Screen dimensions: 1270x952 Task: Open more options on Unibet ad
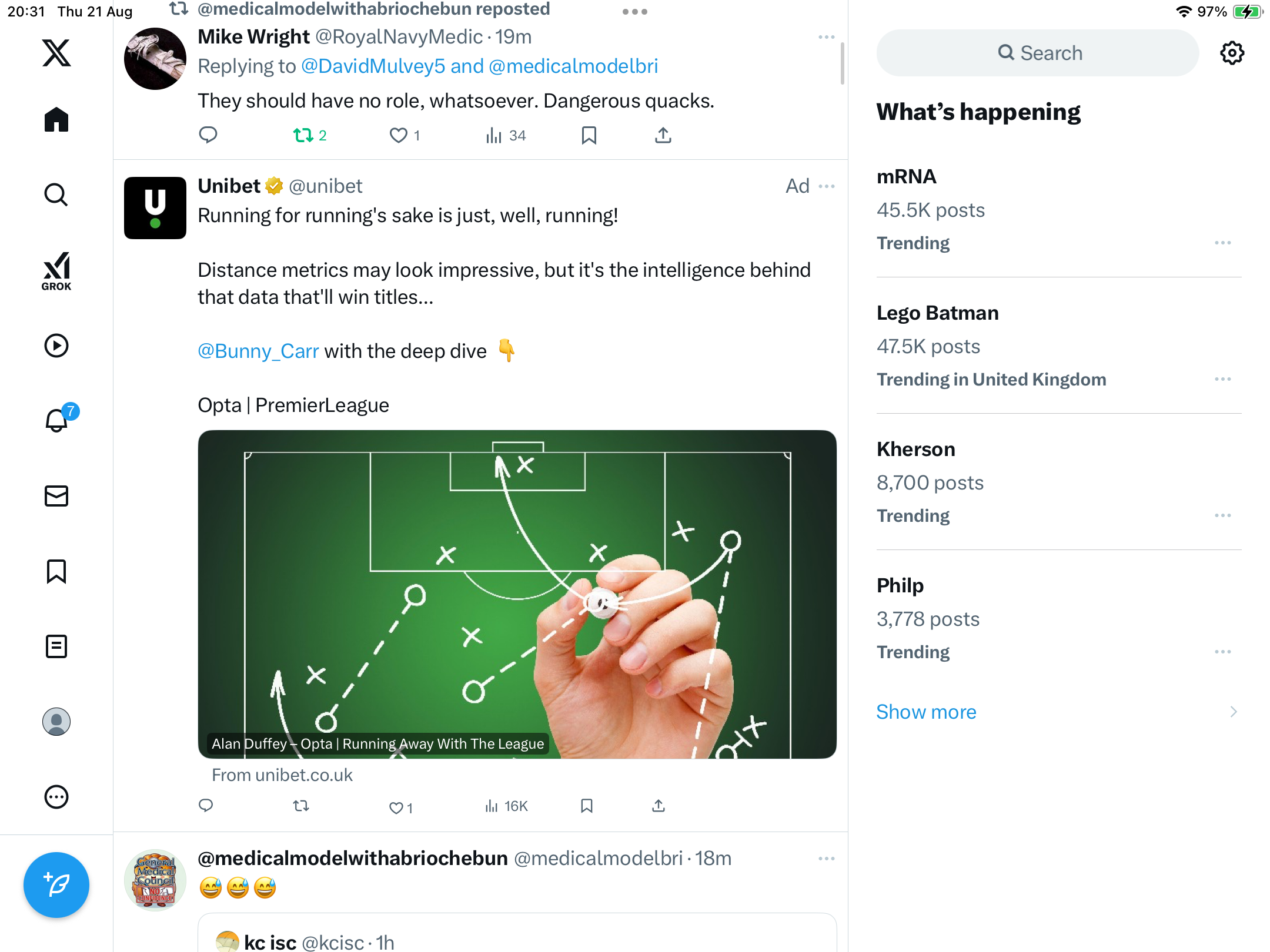point(826,186)
